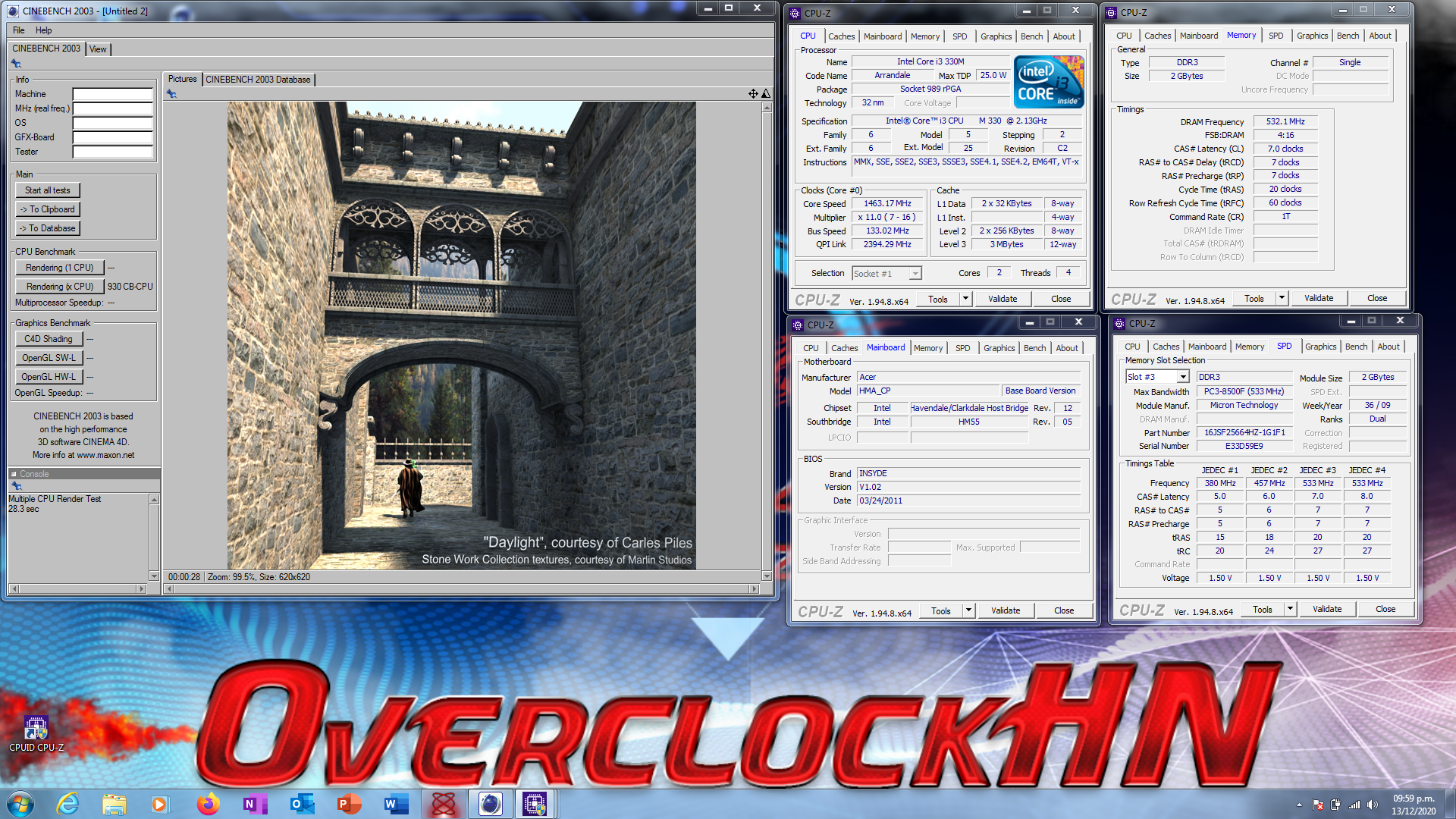Screen dimensions: 1456x819
Task: Open PowerPoint from the taskbar
Action: 349,803
